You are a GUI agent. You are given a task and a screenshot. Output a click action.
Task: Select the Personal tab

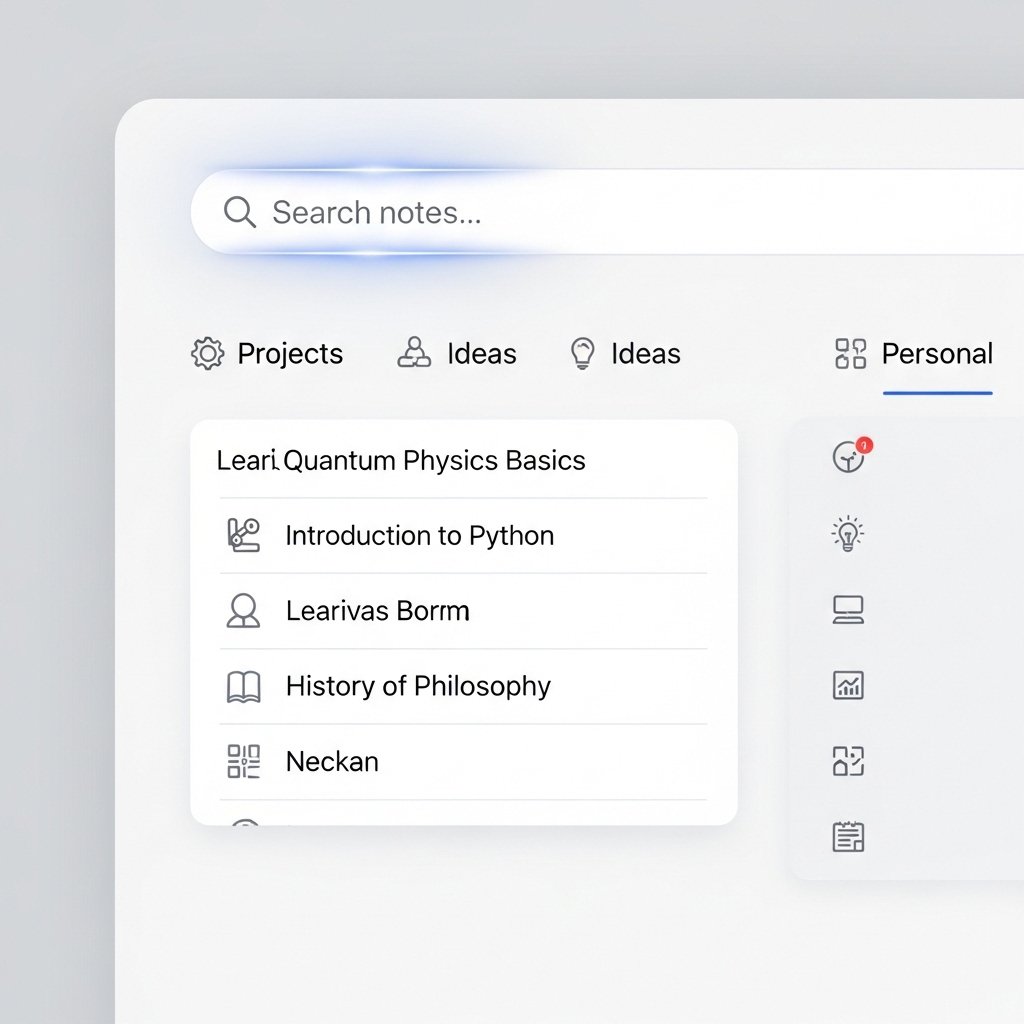pos(913,354)
